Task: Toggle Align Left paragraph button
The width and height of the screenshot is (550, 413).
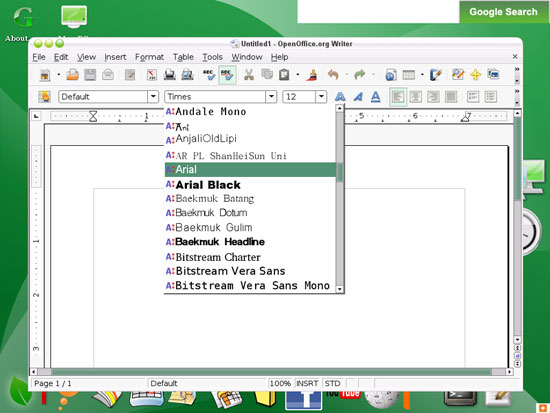Action: point(398,97)
